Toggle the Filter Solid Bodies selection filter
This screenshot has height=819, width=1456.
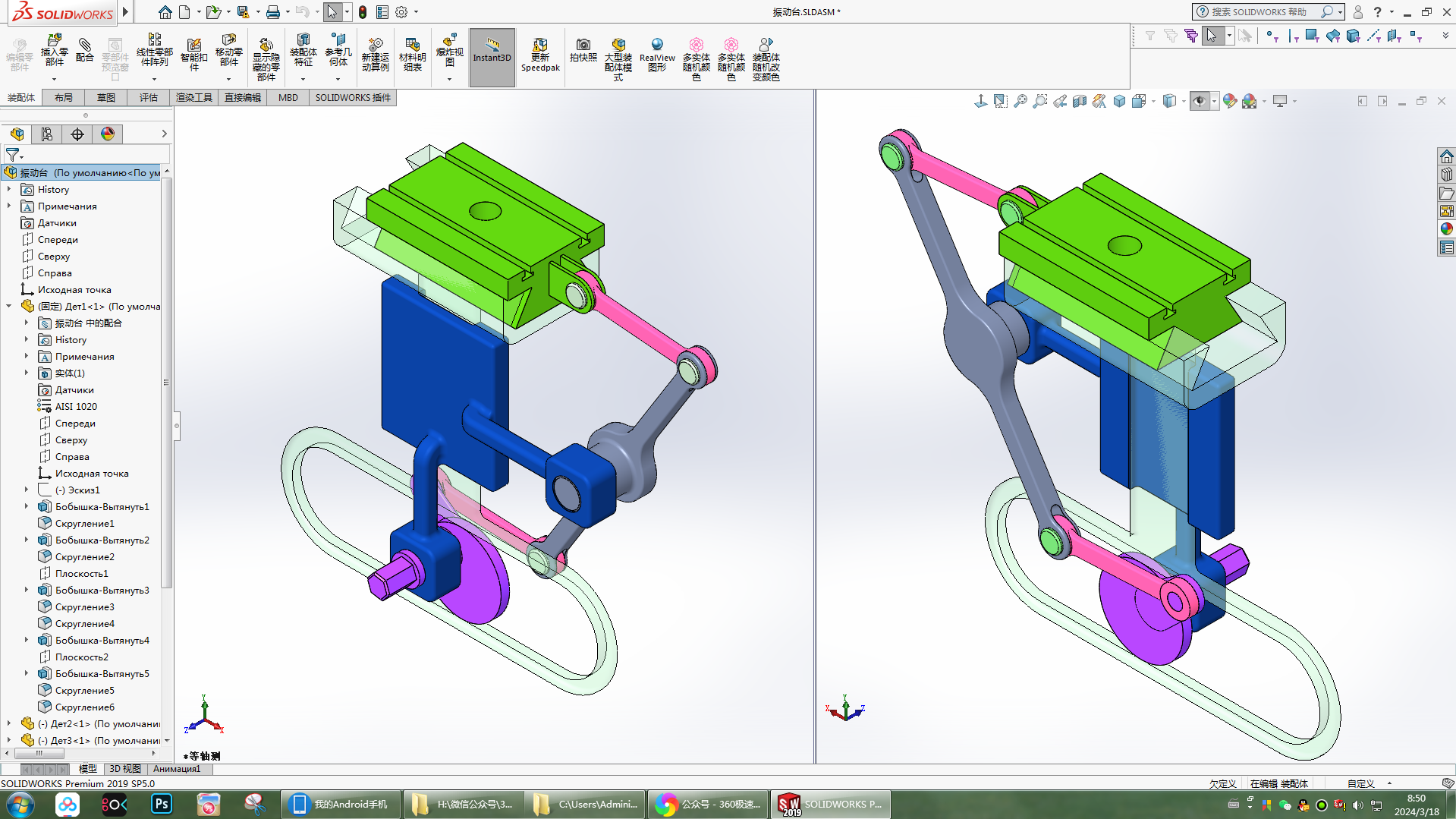[x=1353, y=36]
